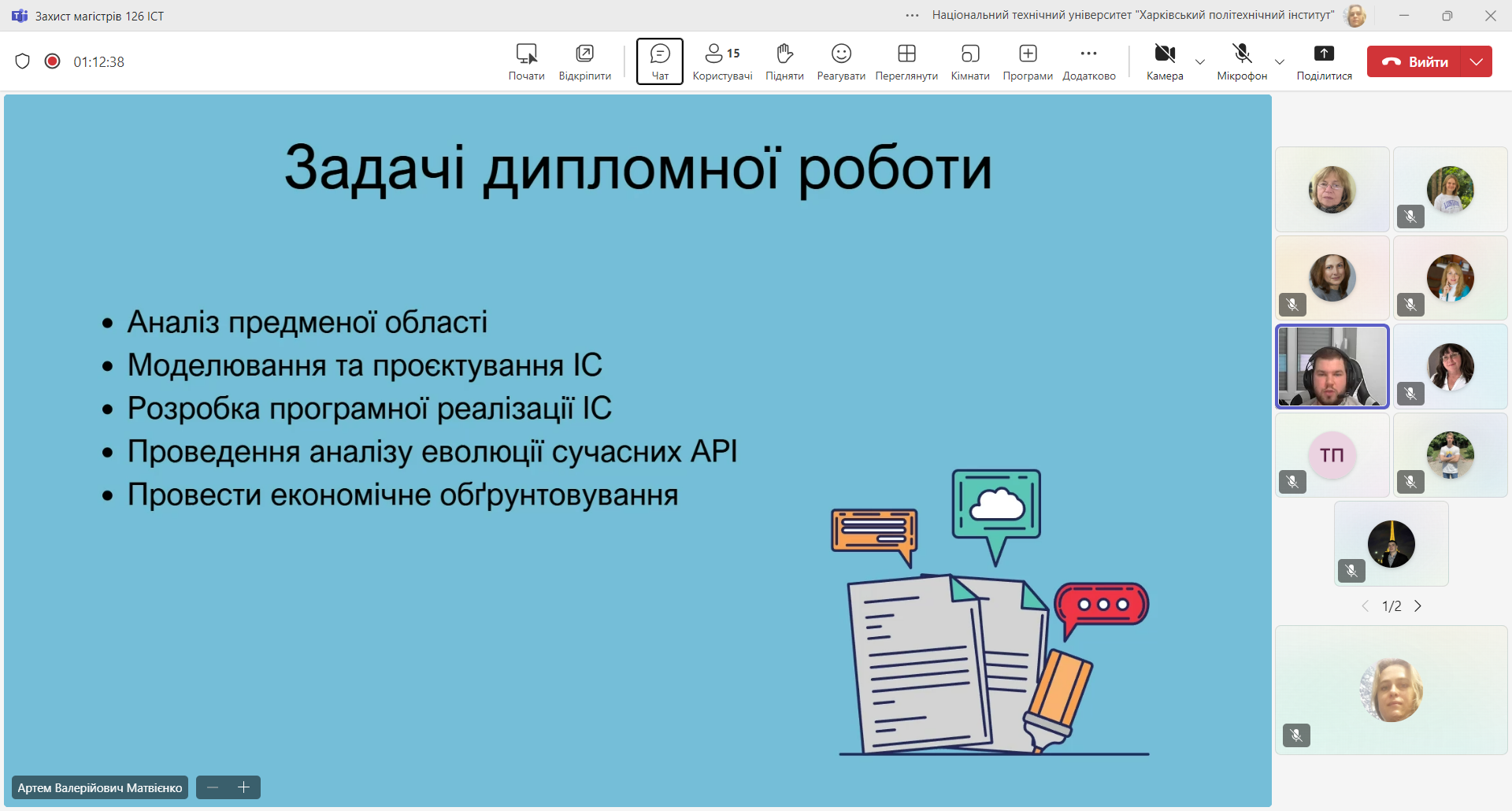Screen dimensions: 1512x811
Task: Click the recording indicator icon
Action: click(53, 61)
